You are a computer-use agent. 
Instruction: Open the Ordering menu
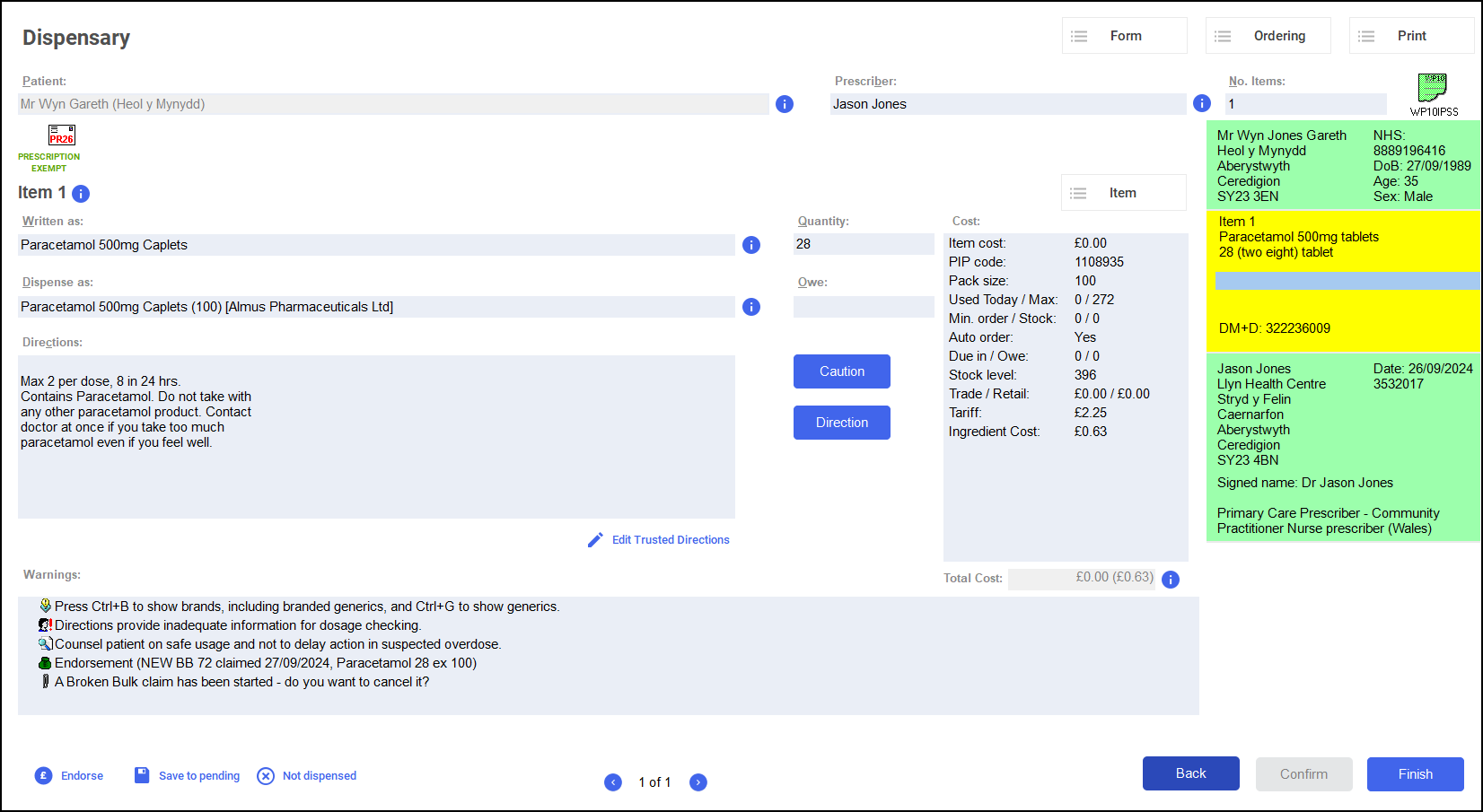pyautogui.click(x=1268, y=36)
